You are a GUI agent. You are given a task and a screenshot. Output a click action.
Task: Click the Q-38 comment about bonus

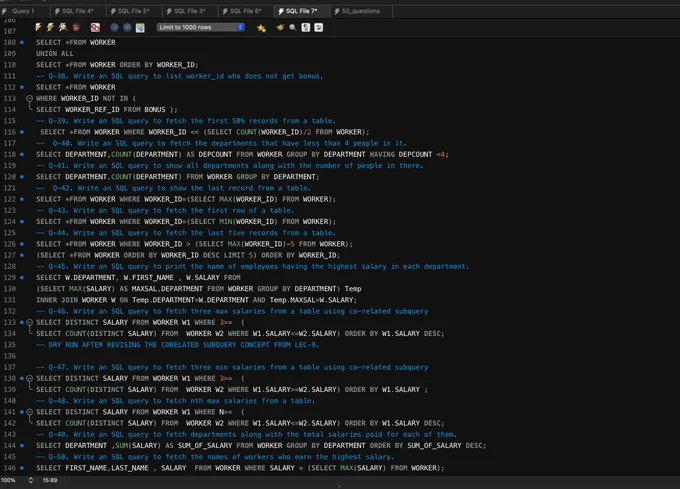(x=180, y=76)
